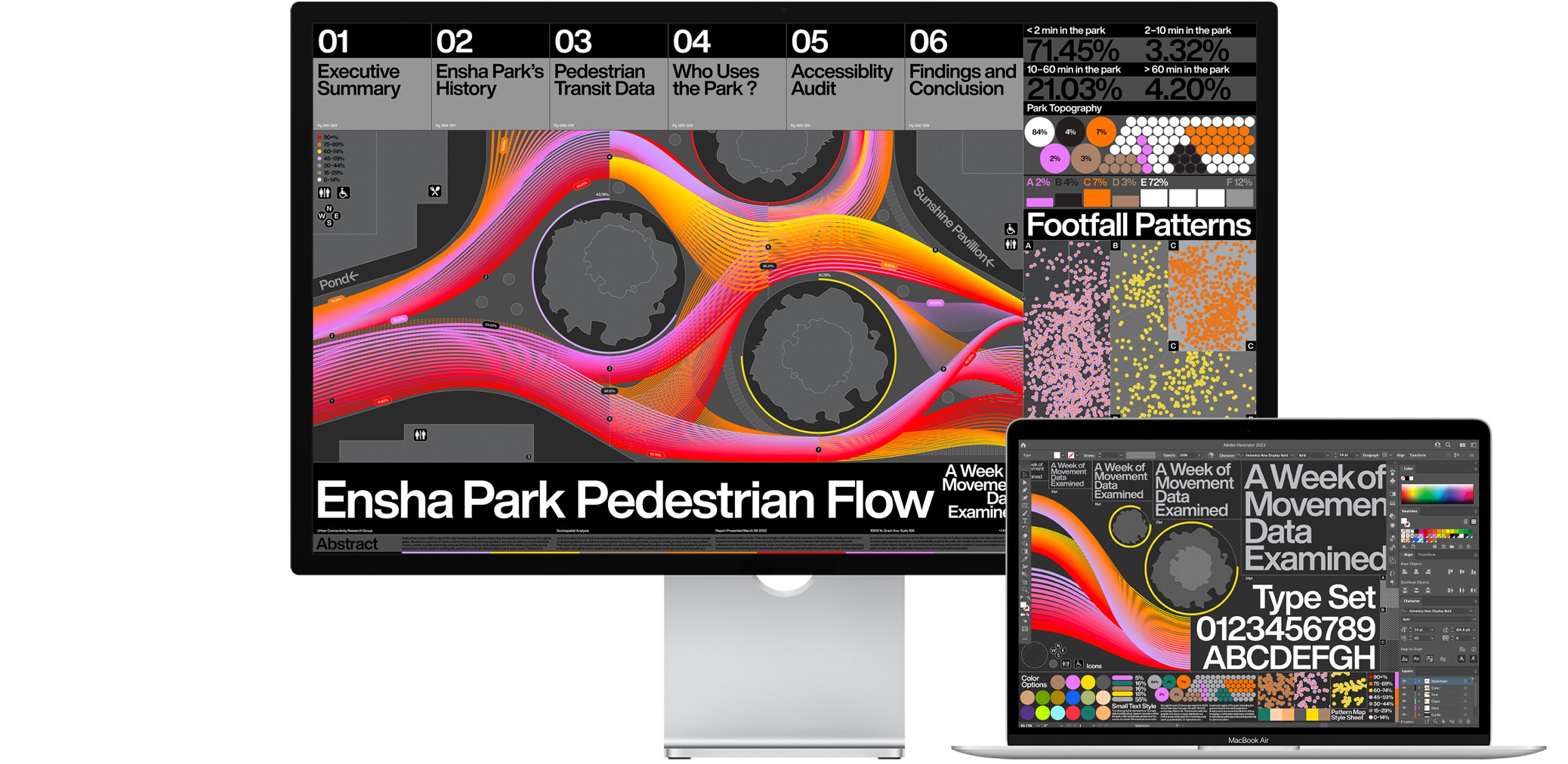Delete swatch with the trash icon
This screenshot has height=764, width=1568.
[1468, 547]
